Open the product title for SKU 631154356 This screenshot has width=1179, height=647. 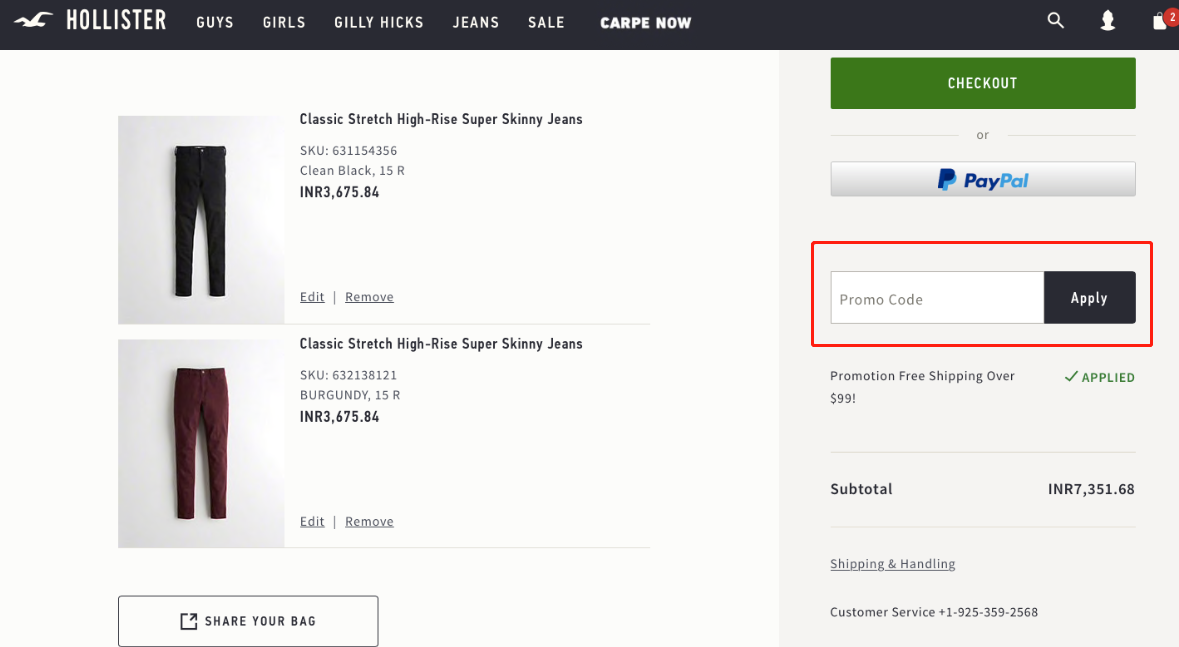tap(441, 119)
